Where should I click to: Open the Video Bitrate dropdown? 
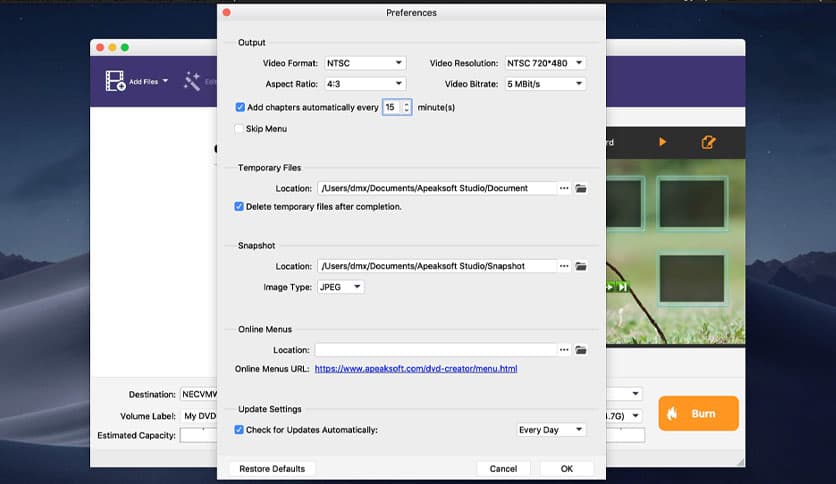545,84
